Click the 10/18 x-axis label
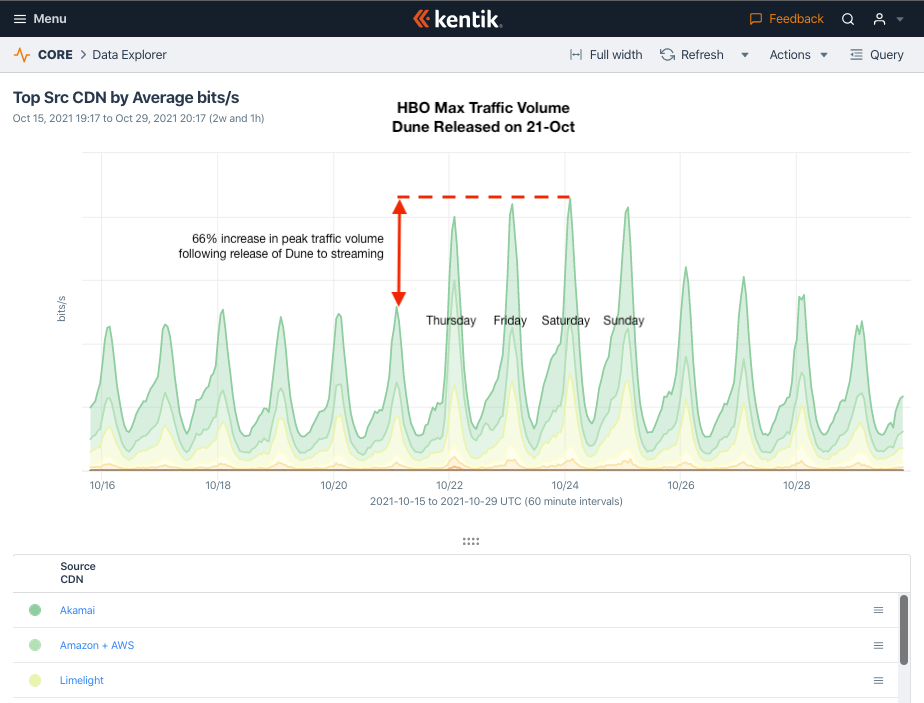Screen dimensions: 924x703 coord(218,485)
